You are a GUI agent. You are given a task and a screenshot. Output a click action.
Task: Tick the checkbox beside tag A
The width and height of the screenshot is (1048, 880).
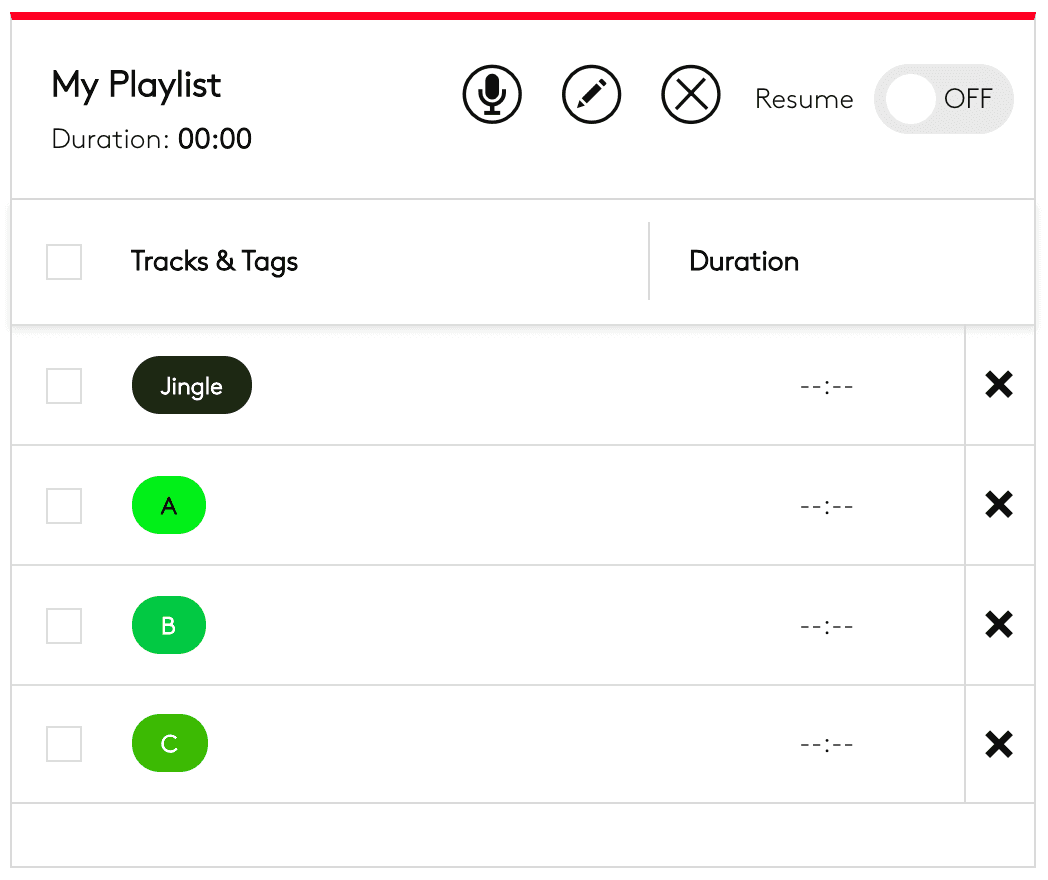[64, 506]
